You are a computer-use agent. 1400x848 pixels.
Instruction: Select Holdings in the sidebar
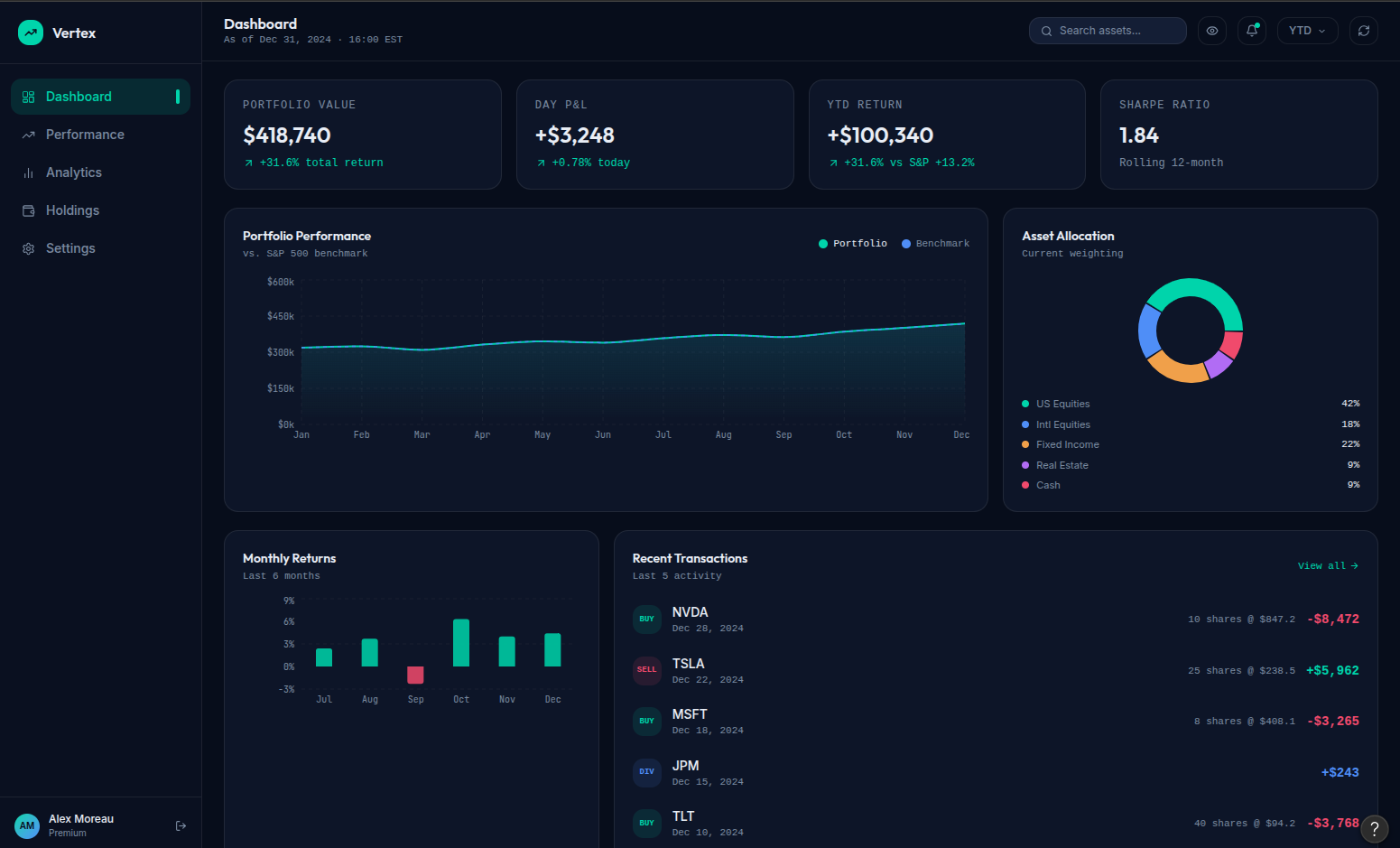[100, 210]
